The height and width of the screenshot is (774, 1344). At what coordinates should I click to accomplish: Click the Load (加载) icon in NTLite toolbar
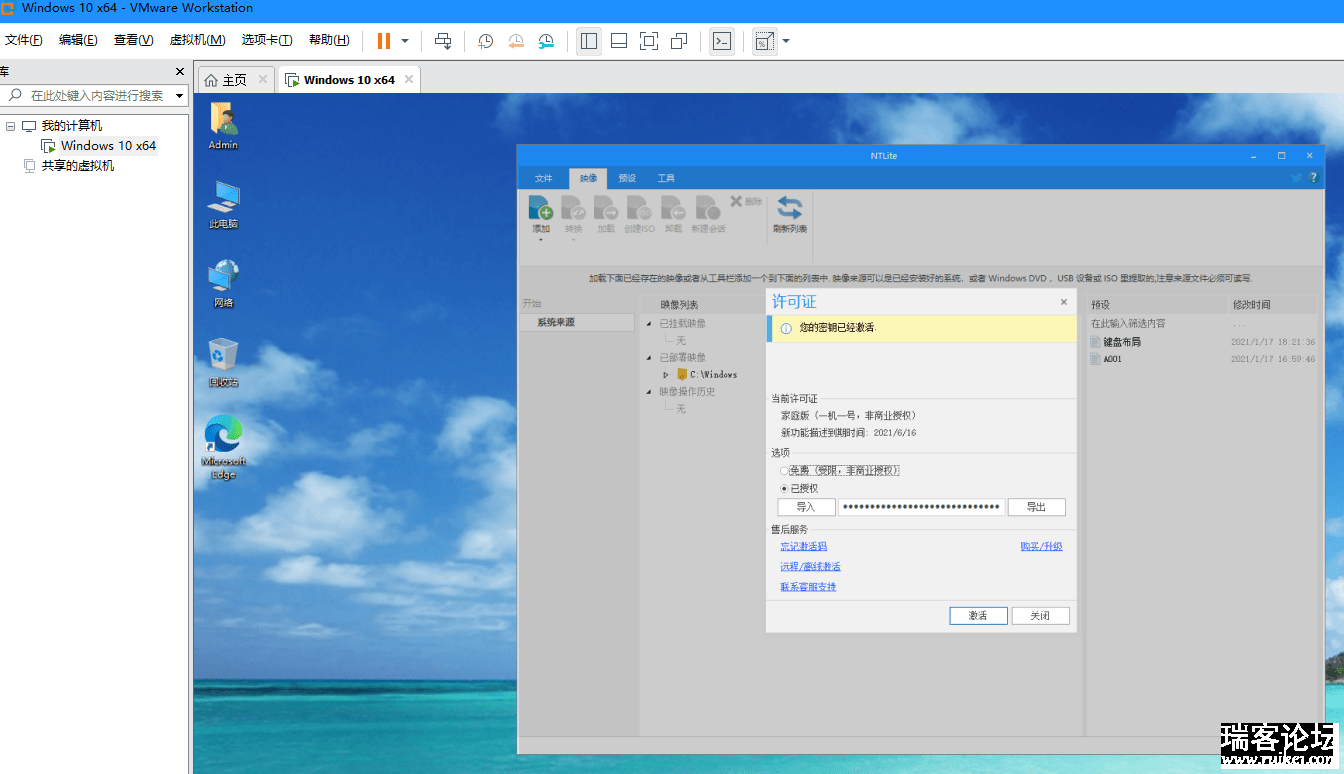(x=606, y=208)
